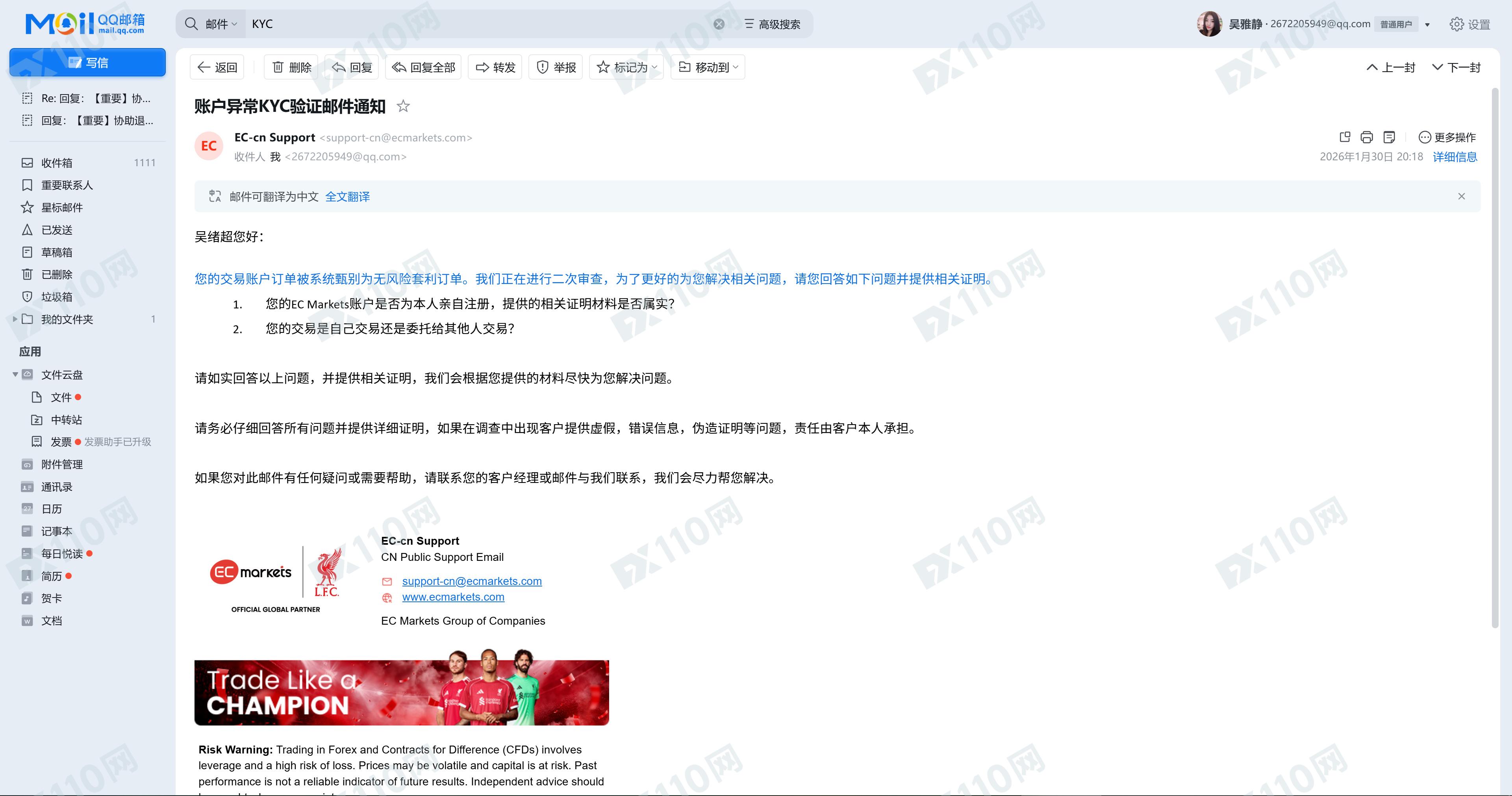Report the email with 举报

coord(556,67)
